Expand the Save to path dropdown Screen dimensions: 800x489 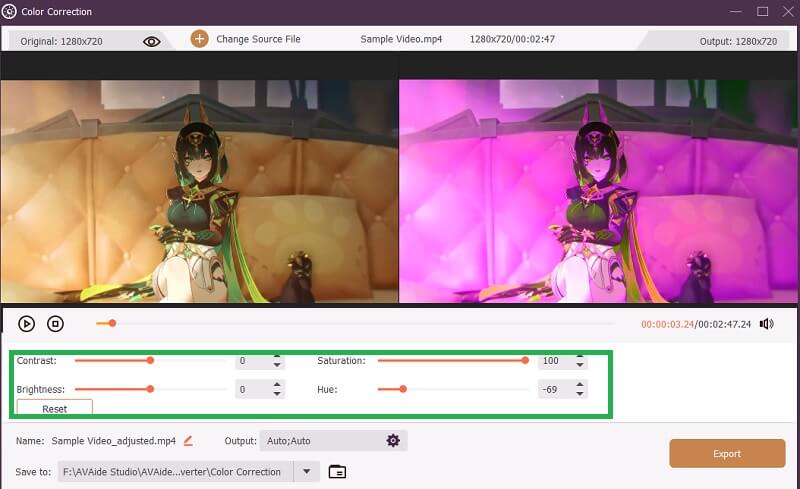click(x=308, y=472)
